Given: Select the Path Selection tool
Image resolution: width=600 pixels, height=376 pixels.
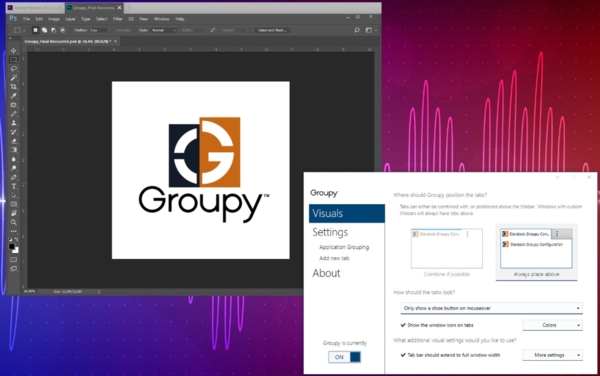Looking at the screenshot, I should 14,195.
